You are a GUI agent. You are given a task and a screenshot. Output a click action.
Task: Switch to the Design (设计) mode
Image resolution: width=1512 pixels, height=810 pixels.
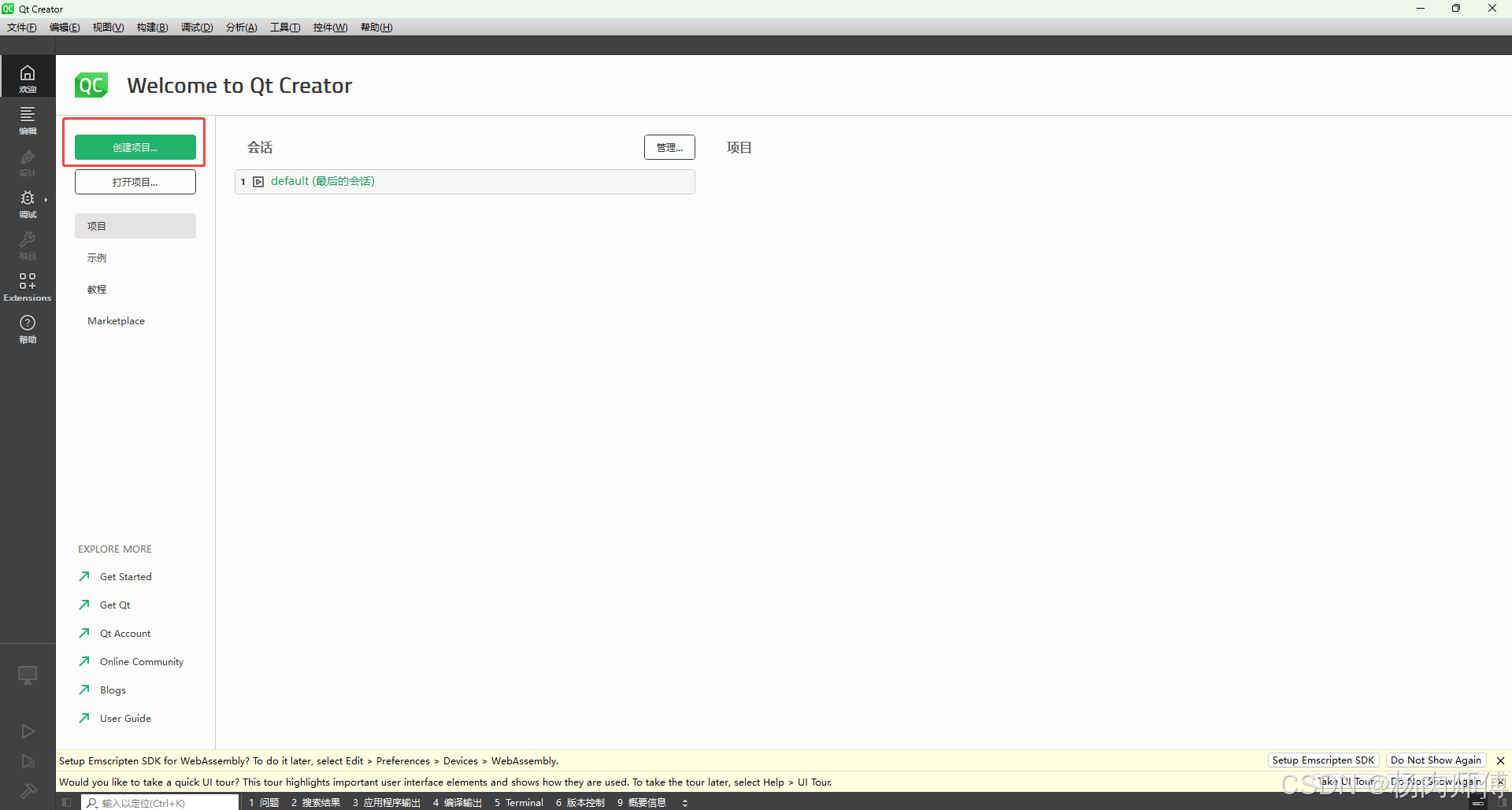pyautogui.click(x=28, y=161)
